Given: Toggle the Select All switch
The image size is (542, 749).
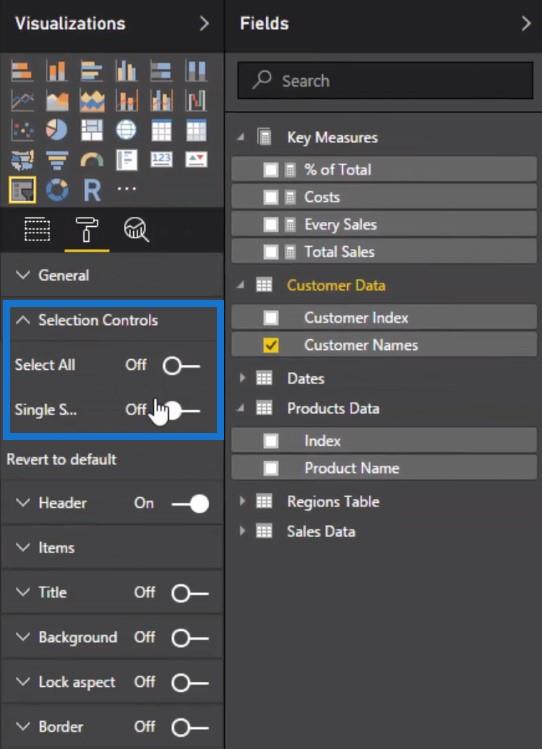Looking at the screenshot, I should pyautogui.click(x=181, y=366).
